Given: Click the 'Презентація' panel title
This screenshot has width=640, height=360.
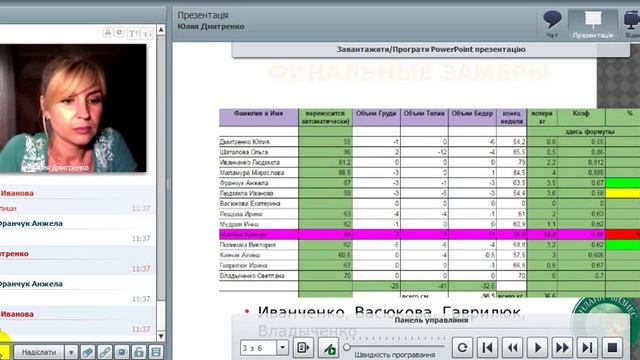Looking at the screenshot, I should point(203,15).
